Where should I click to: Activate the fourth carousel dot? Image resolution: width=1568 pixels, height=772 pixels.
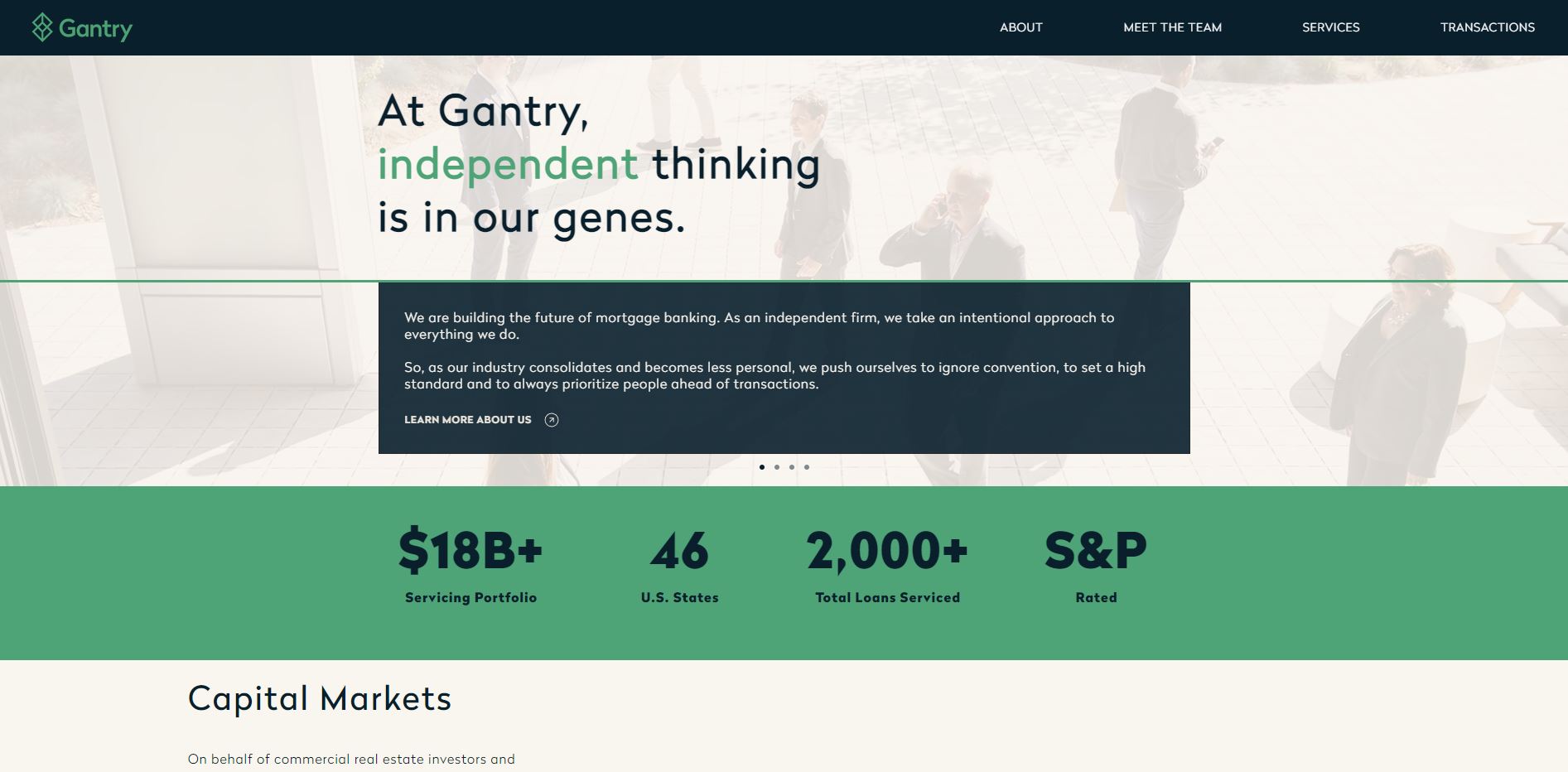(807, 466)
